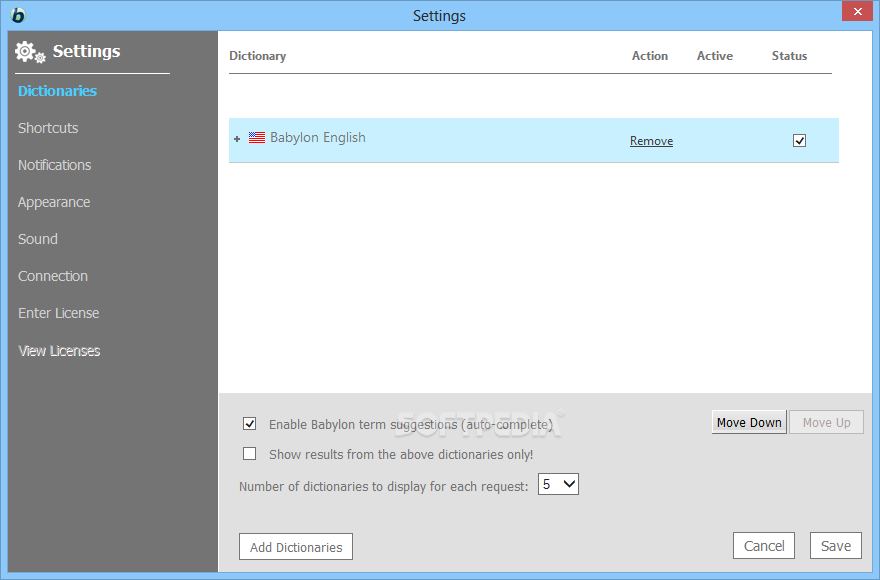
Task: Click the US flag icon beside Babylon English
Action: coord(256,138)
